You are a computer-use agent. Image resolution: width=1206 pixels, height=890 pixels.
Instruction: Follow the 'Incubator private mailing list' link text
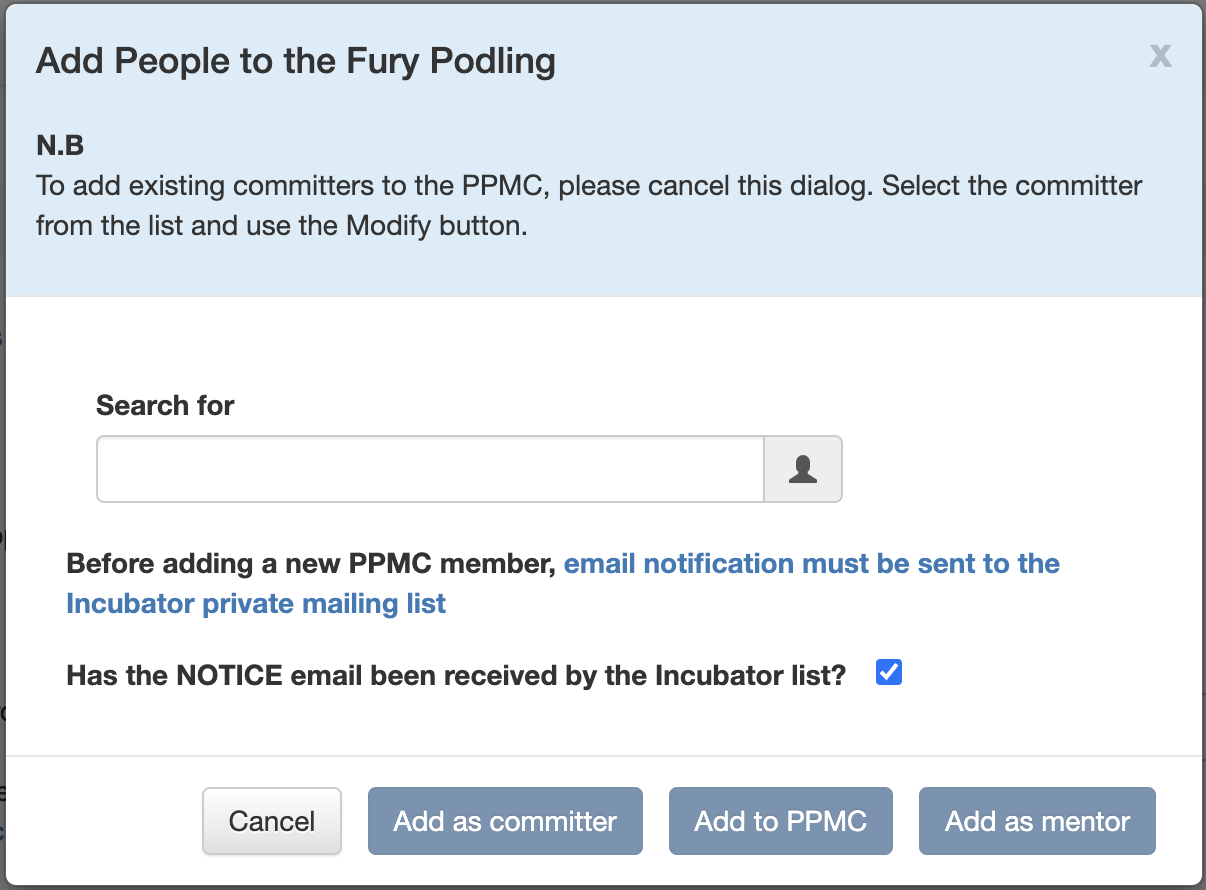[x=256, y=604]
